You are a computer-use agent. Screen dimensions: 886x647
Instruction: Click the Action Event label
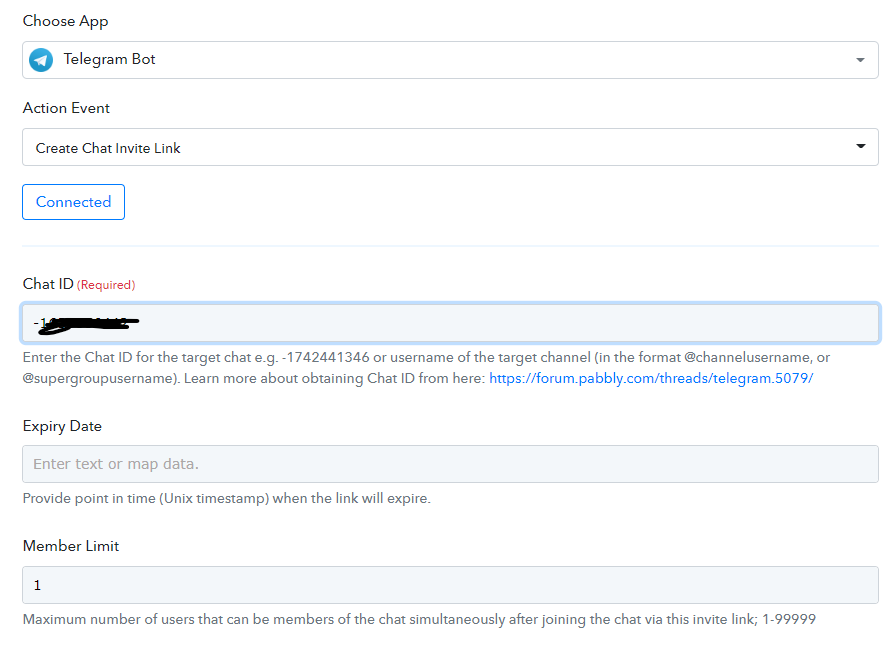66,108
